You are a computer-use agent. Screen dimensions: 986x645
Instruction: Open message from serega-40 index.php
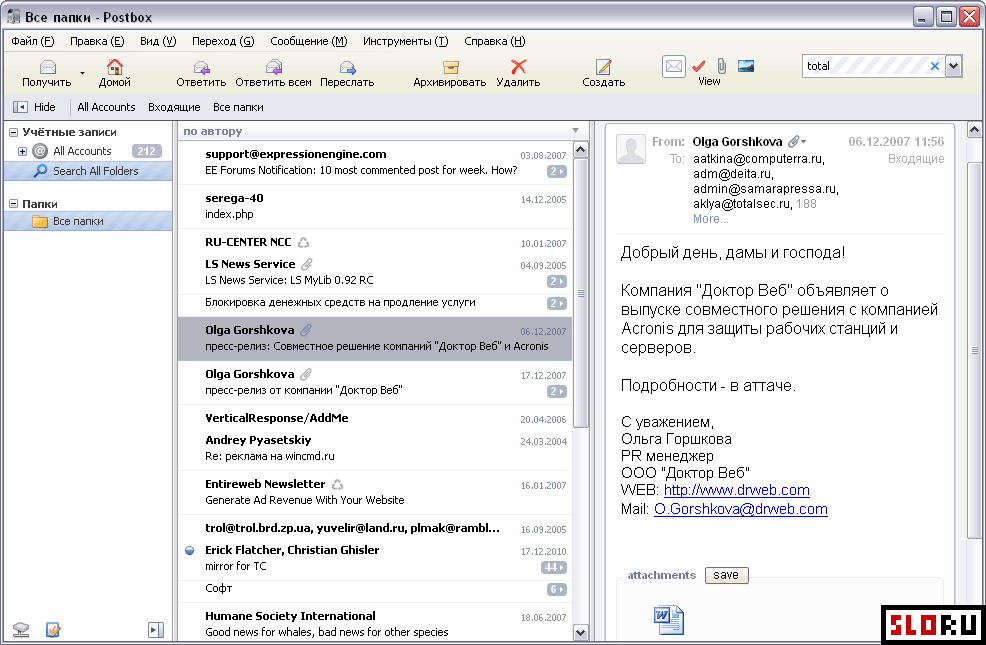375,206
